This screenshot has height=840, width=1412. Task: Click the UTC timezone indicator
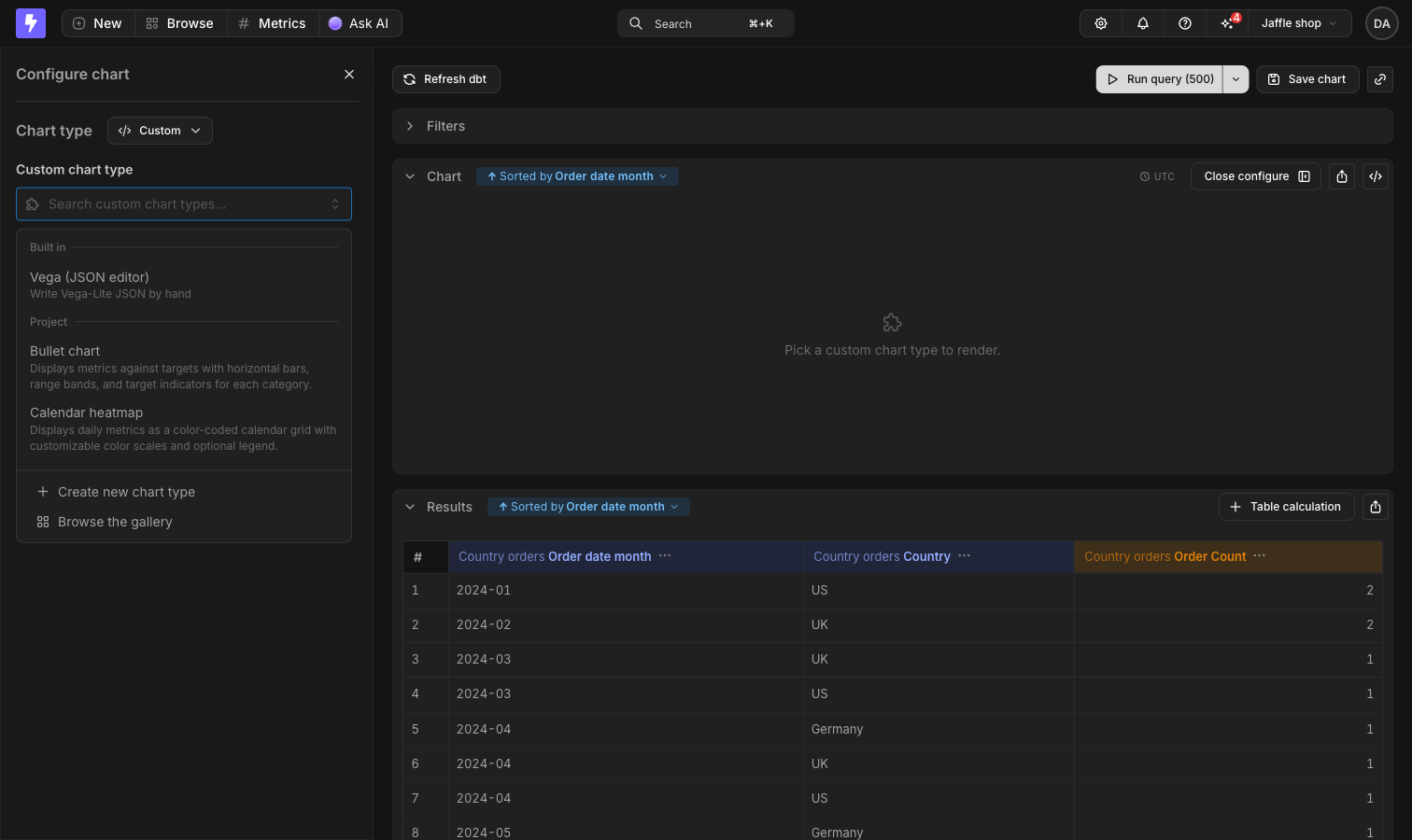(x=1157, y=176)
